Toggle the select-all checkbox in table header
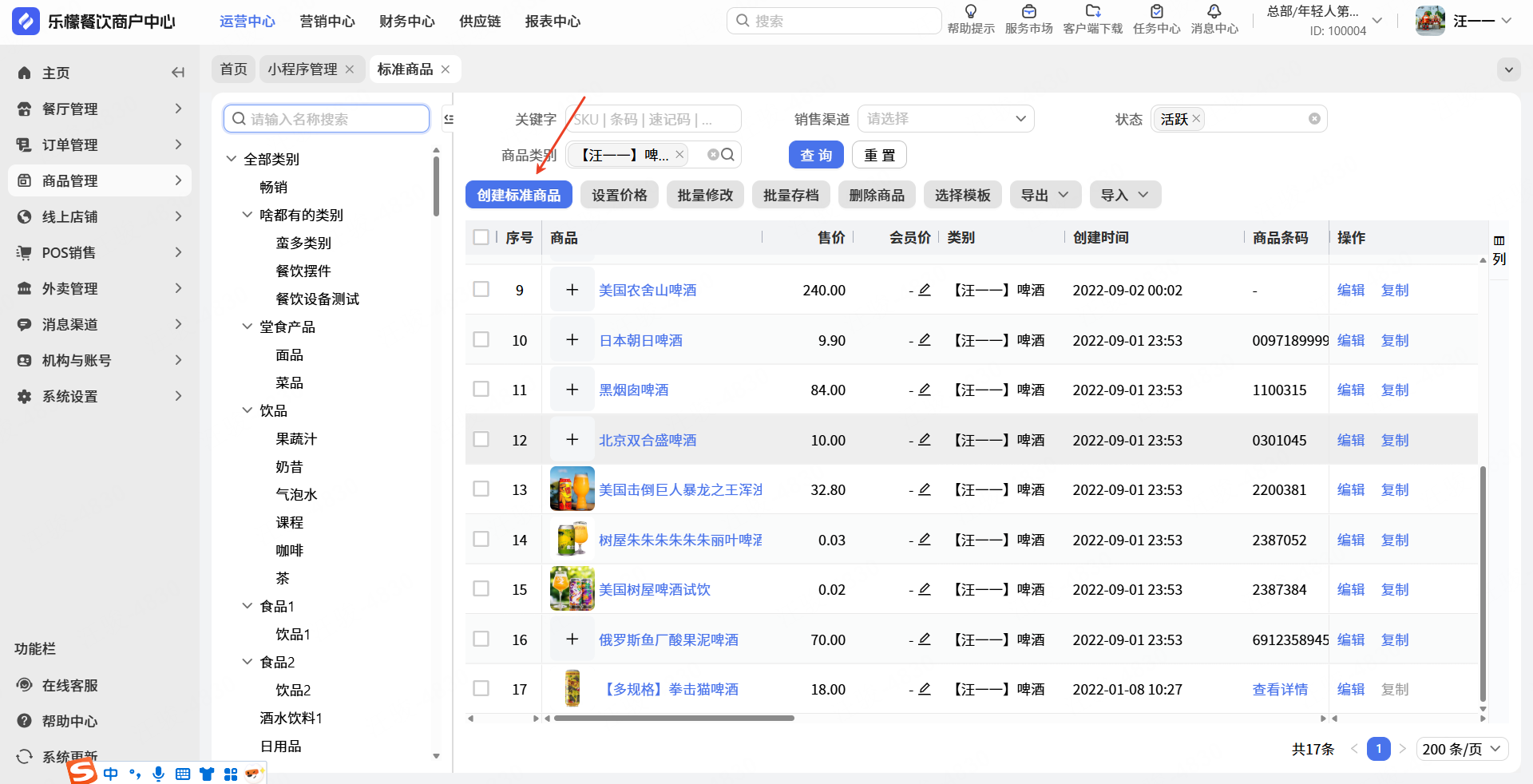 coord(481,237)
